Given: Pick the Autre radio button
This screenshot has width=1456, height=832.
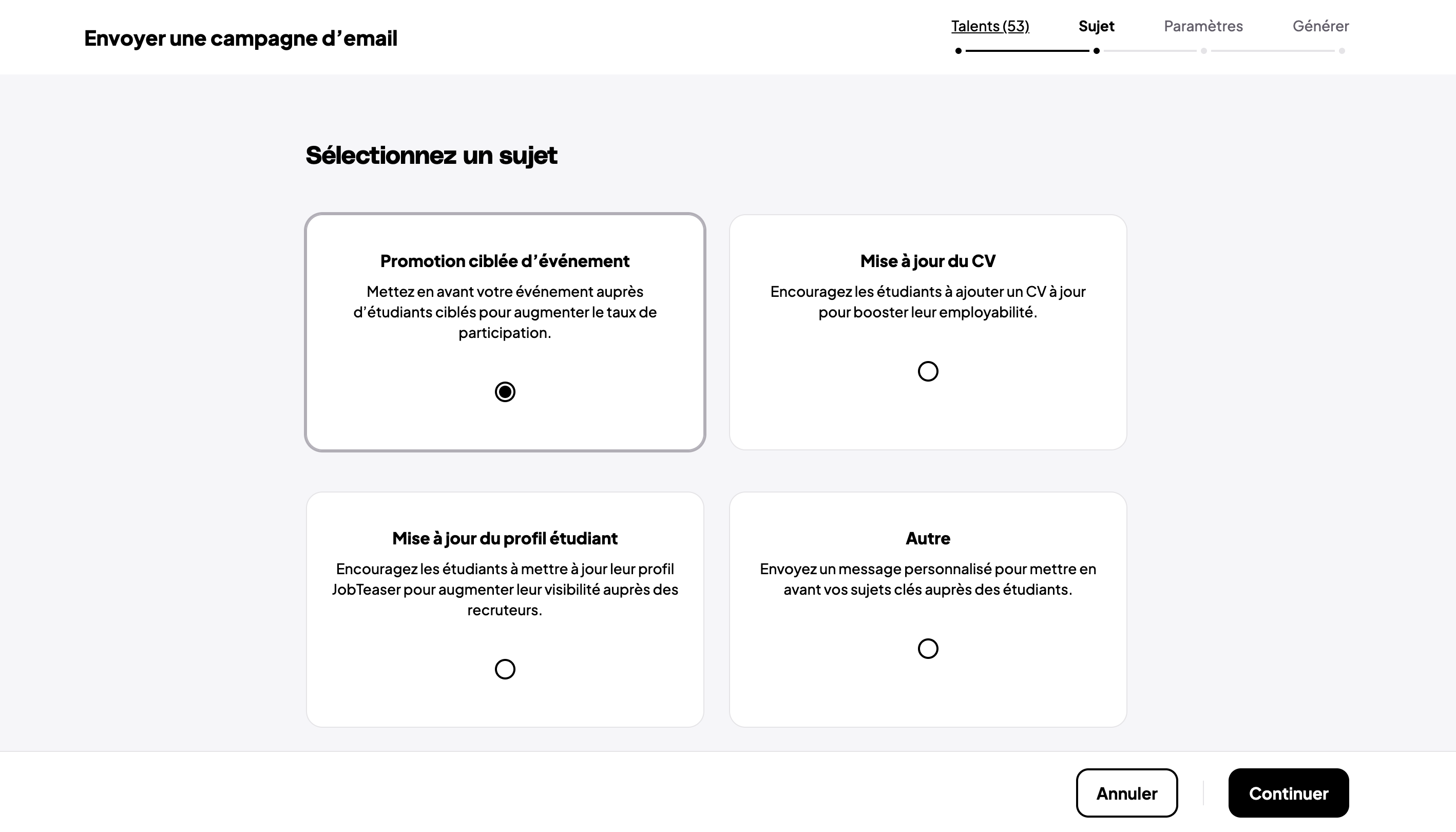Looking at the screenshot, I should click(x=928, y=649).
